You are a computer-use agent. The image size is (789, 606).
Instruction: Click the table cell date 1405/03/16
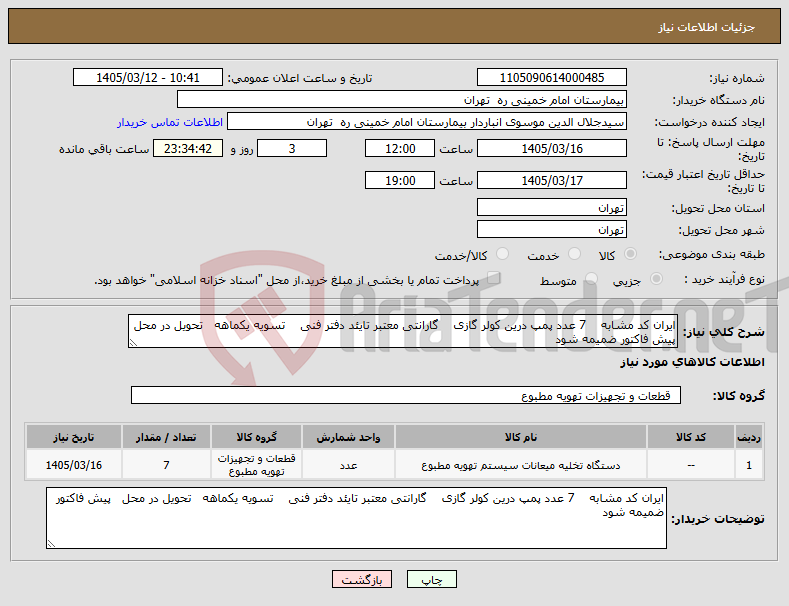pos(73,465)
